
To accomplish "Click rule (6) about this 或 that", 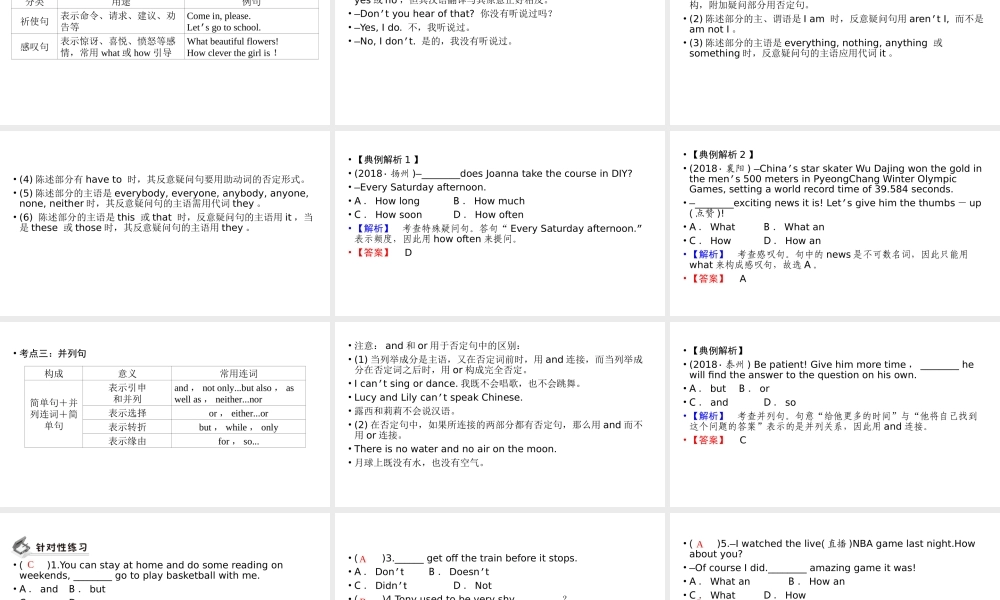I will (166, 223).
